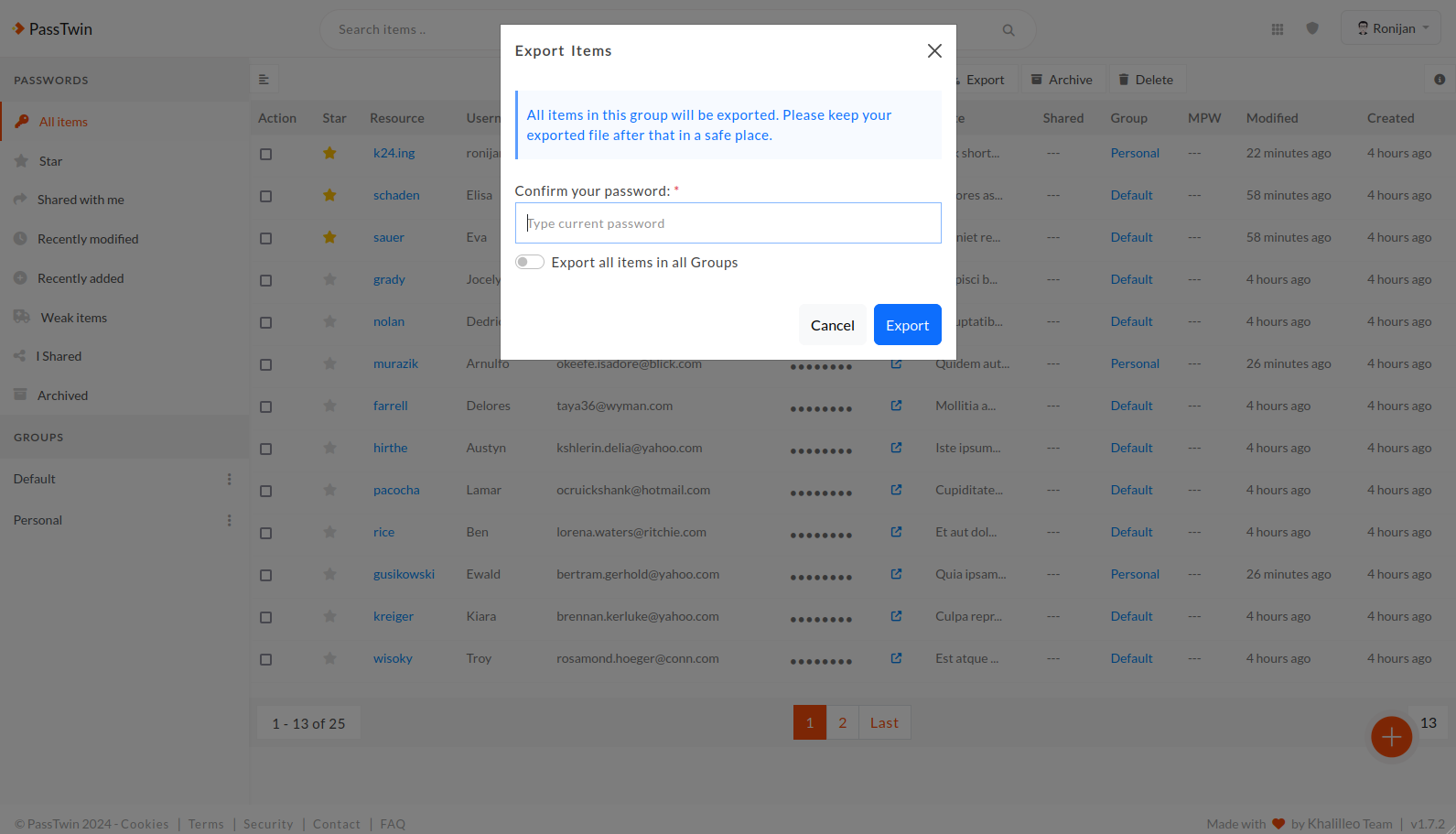
Task: Focus the current password input field
Action: [x=728, y=223]
